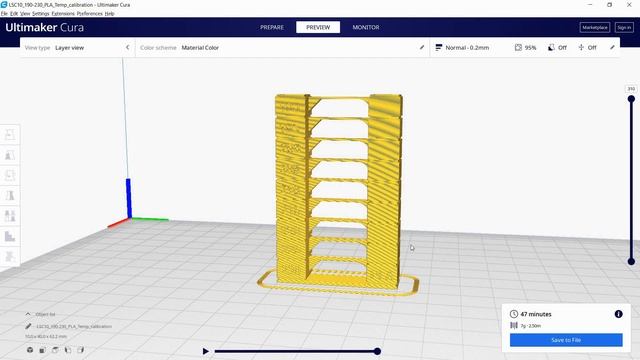640x360 pixels.
Task: Open the File menu
Action: point(4,13)
